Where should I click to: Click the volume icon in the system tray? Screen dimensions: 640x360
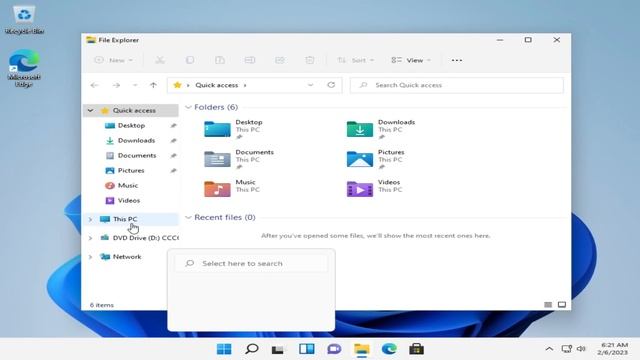coord(581,349)
